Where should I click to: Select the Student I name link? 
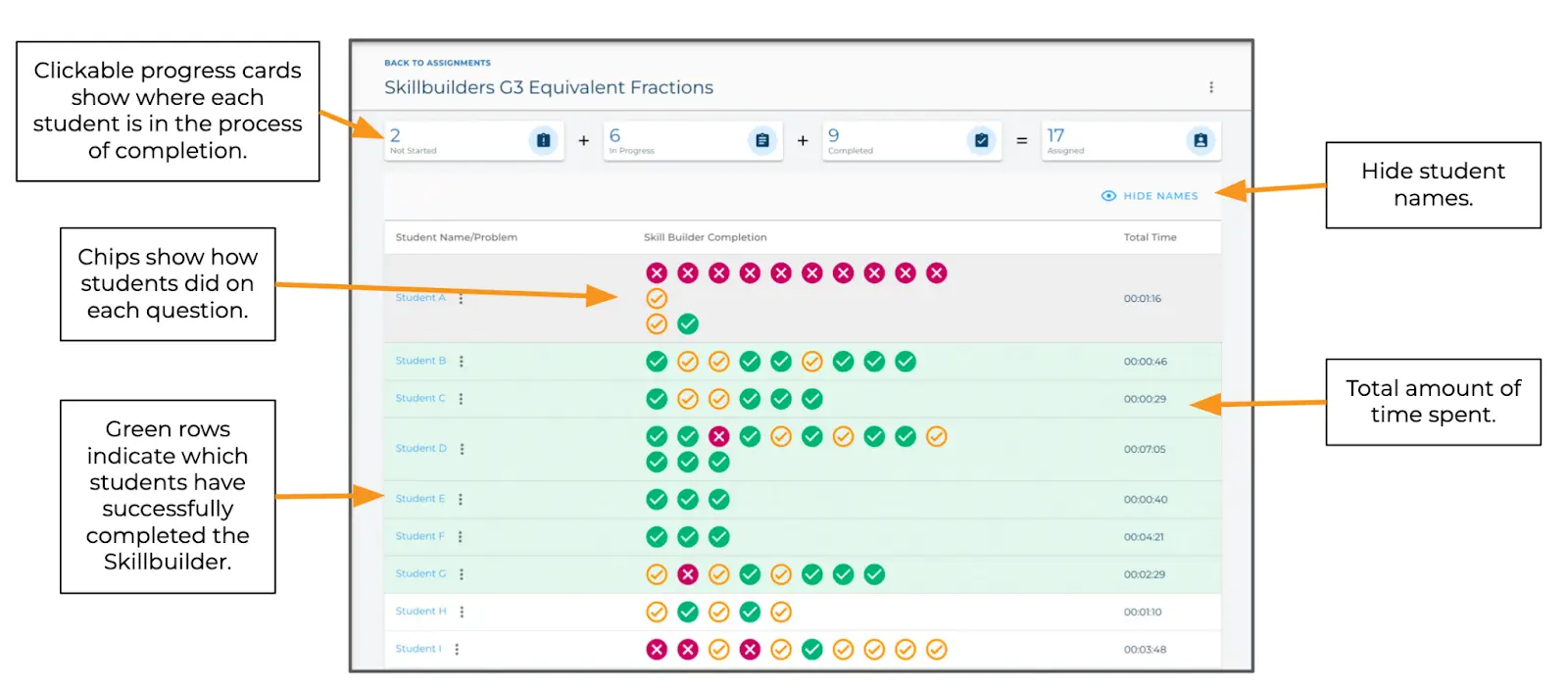[418, 648]
